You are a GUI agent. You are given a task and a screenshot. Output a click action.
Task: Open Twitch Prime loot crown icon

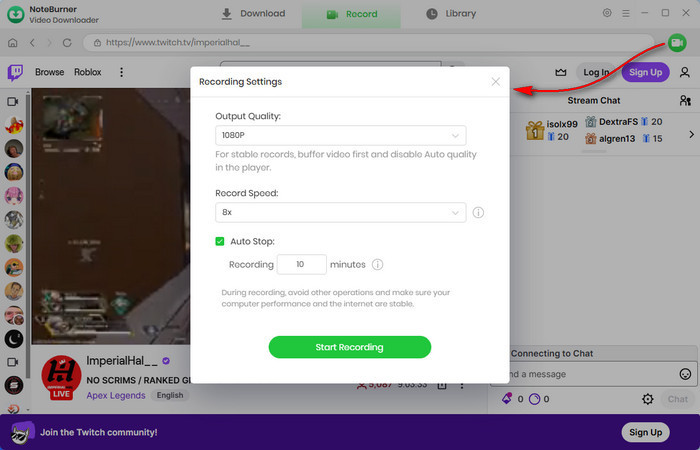[560, 72]
